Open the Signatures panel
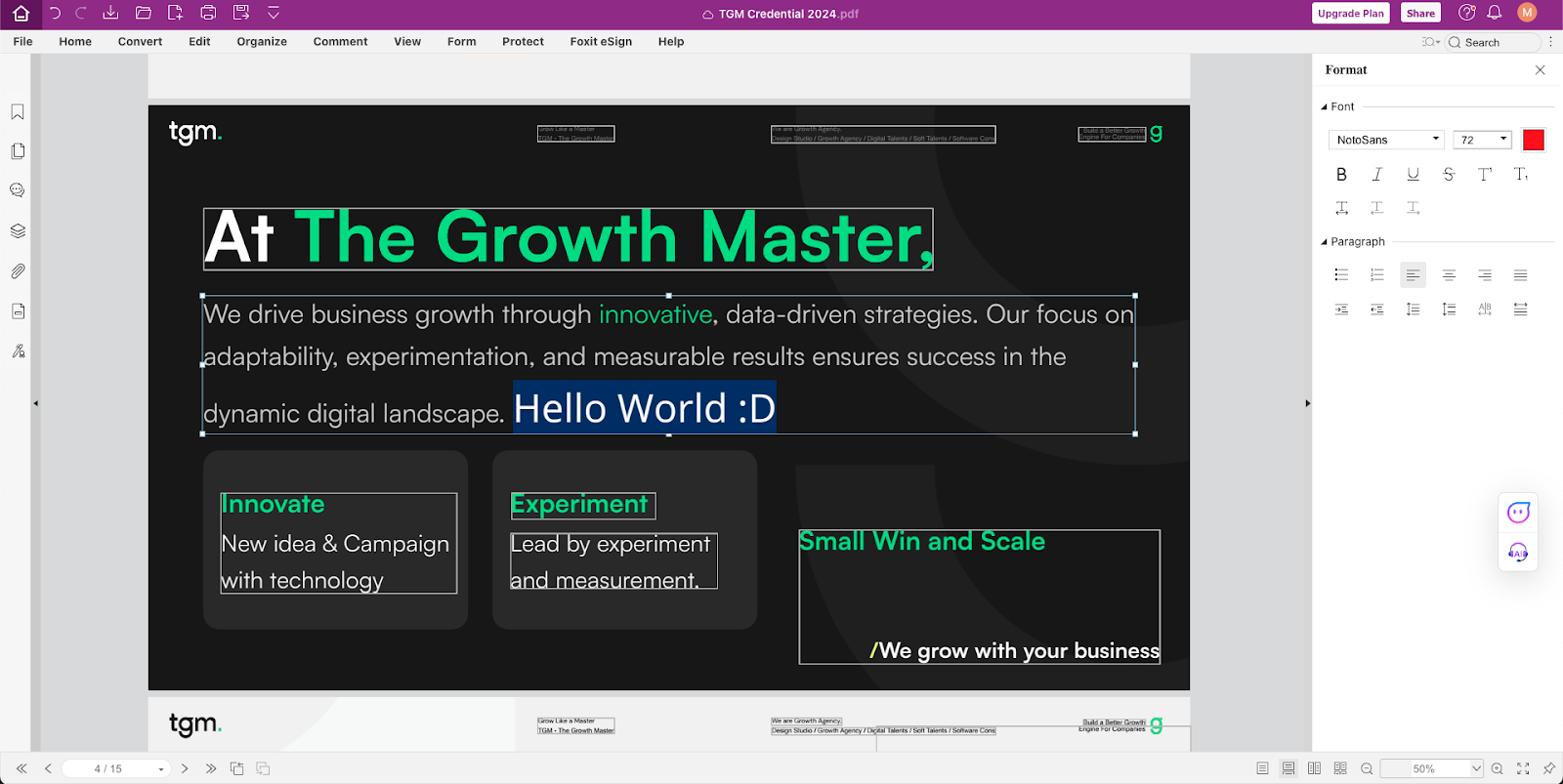The image size is (1563, 784). pyautogui.click(x=18, y=351)
